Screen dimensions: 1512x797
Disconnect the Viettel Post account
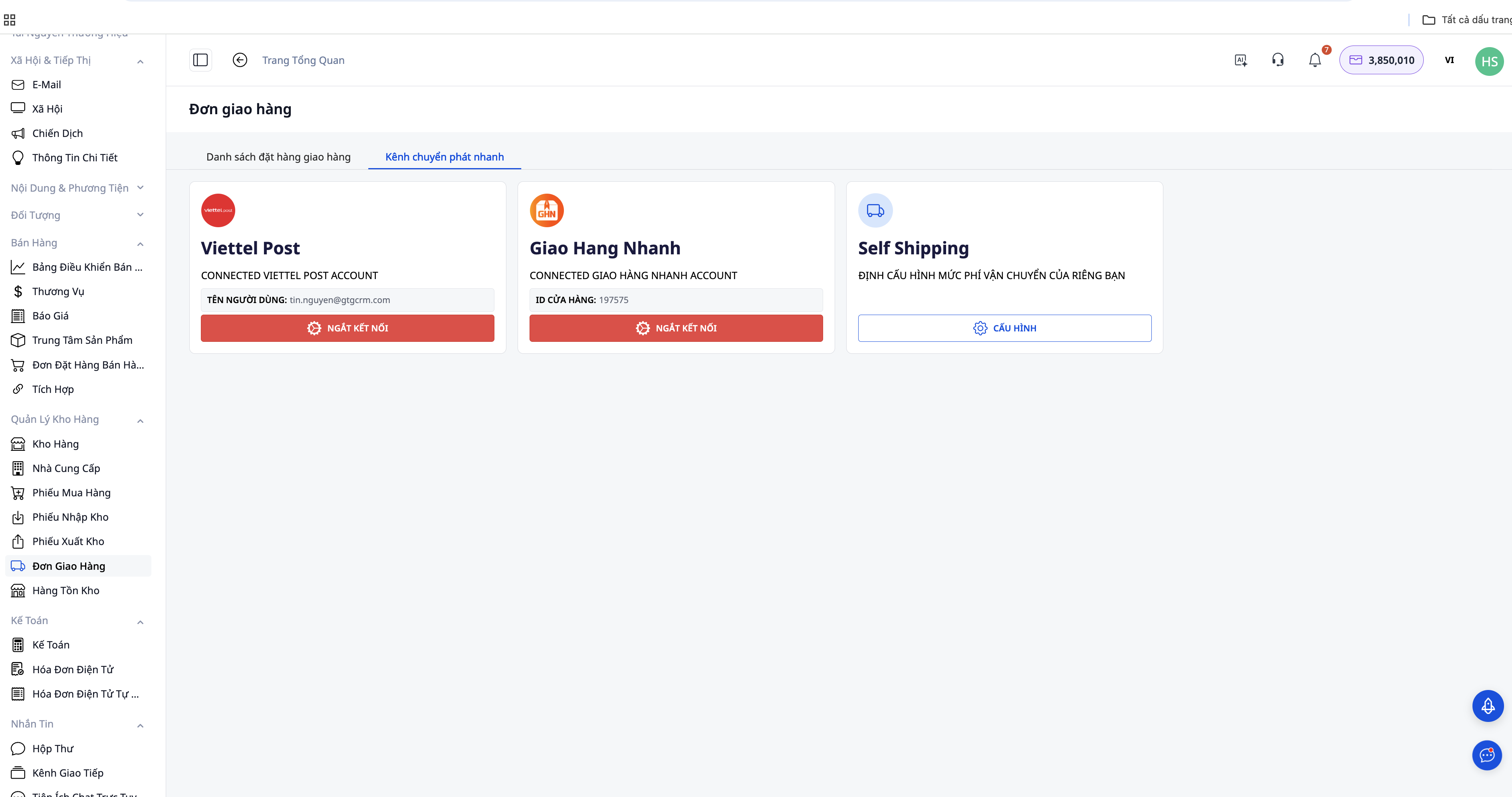[347, 327]
